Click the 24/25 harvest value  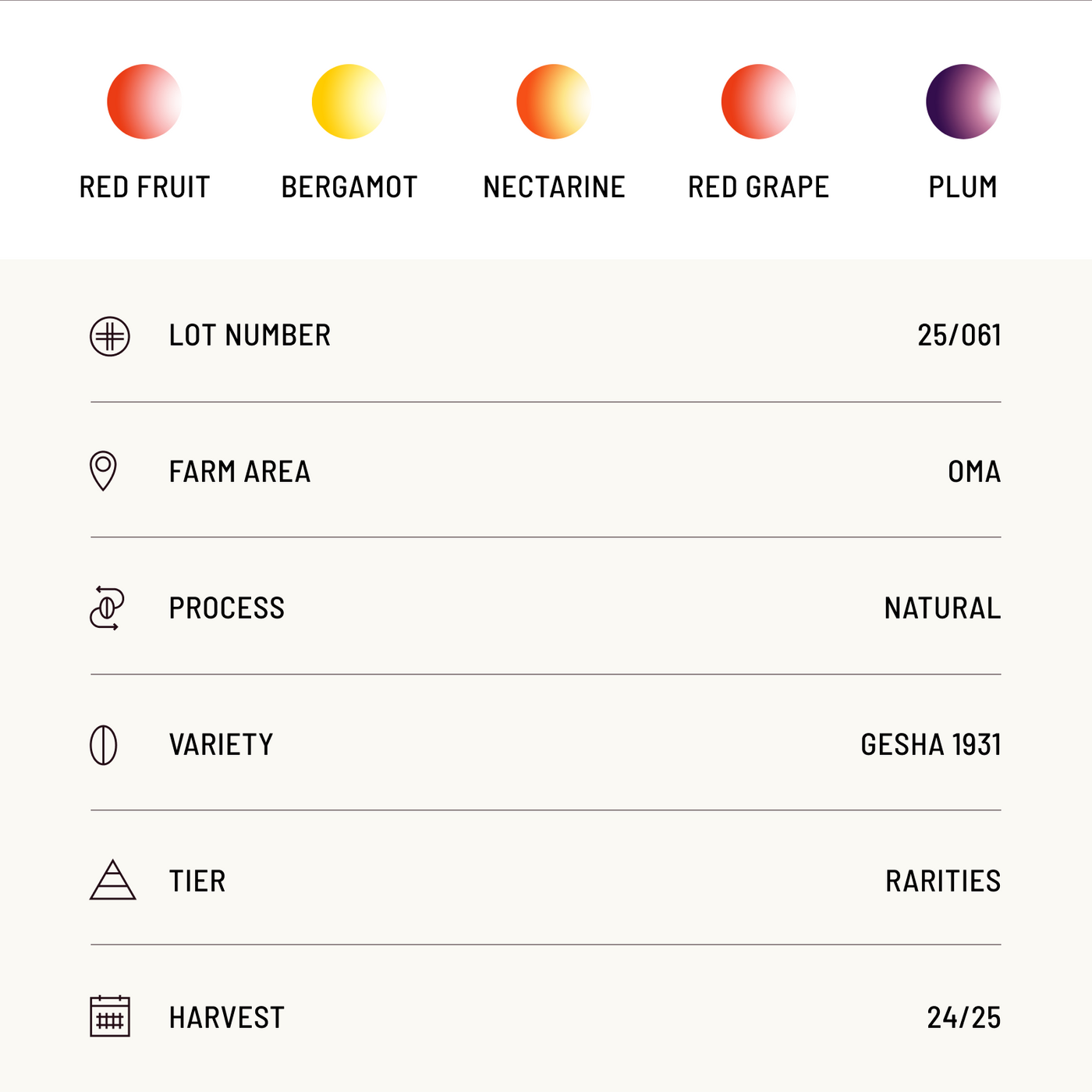(963, 1018)
